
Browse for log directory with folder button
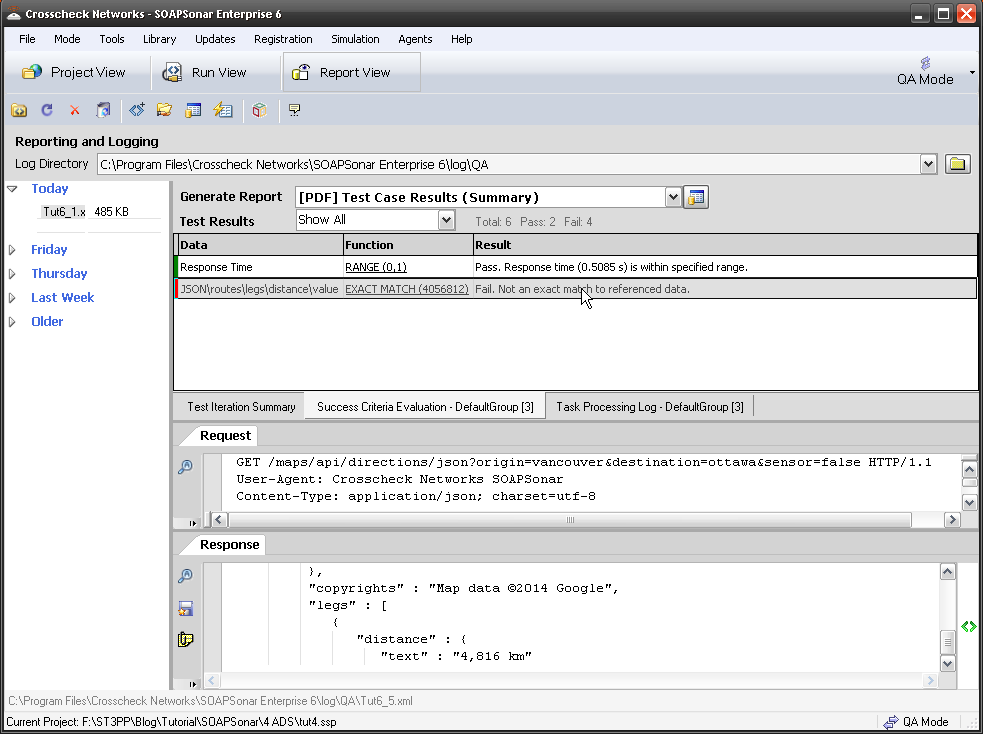(957, 164)
